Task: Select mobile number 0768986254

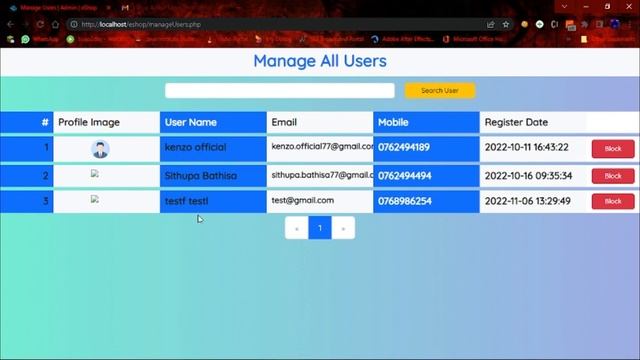Action: point(404,201)
